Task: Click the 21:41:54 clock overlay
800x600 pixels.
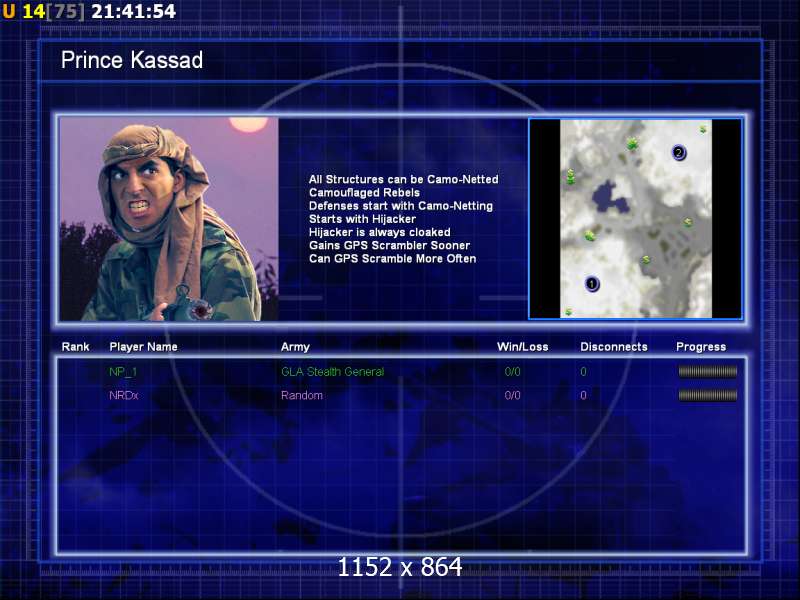Action: coord(134,11)
